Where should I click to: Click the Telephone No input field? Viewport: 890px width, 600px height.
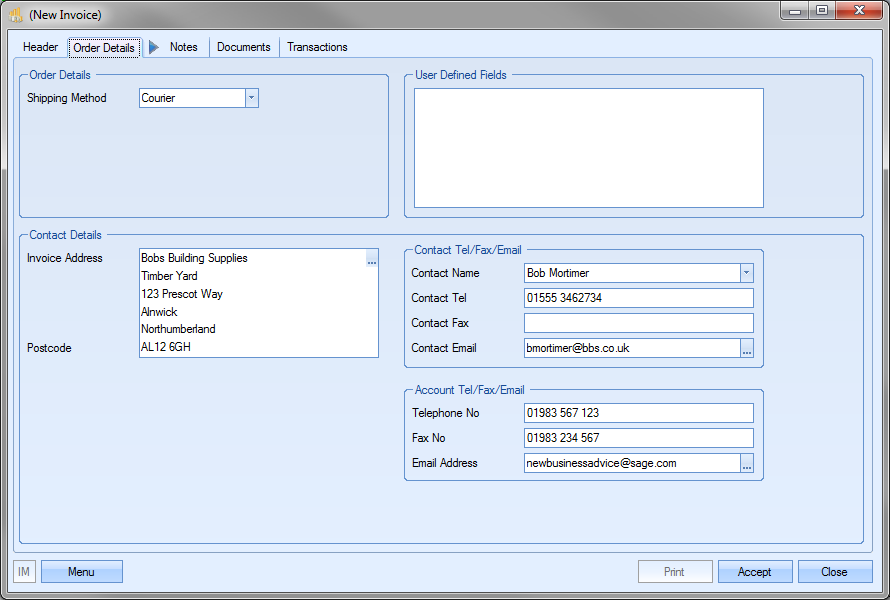tap(638, 413)
